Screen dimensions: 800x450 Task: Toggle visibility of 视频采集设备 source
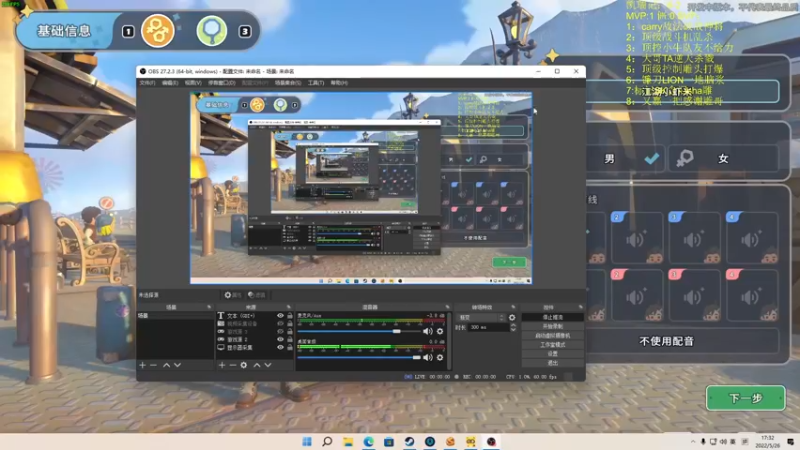[280, 323]
